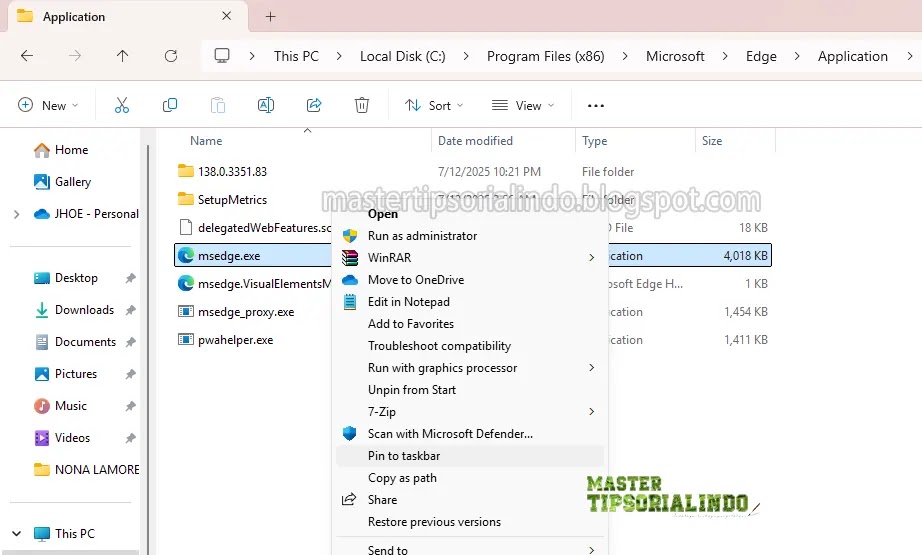The width and height of the screenshot is (922, 555).
Task: Open Pictures quick access folder
Action: (x=66, y=374)
